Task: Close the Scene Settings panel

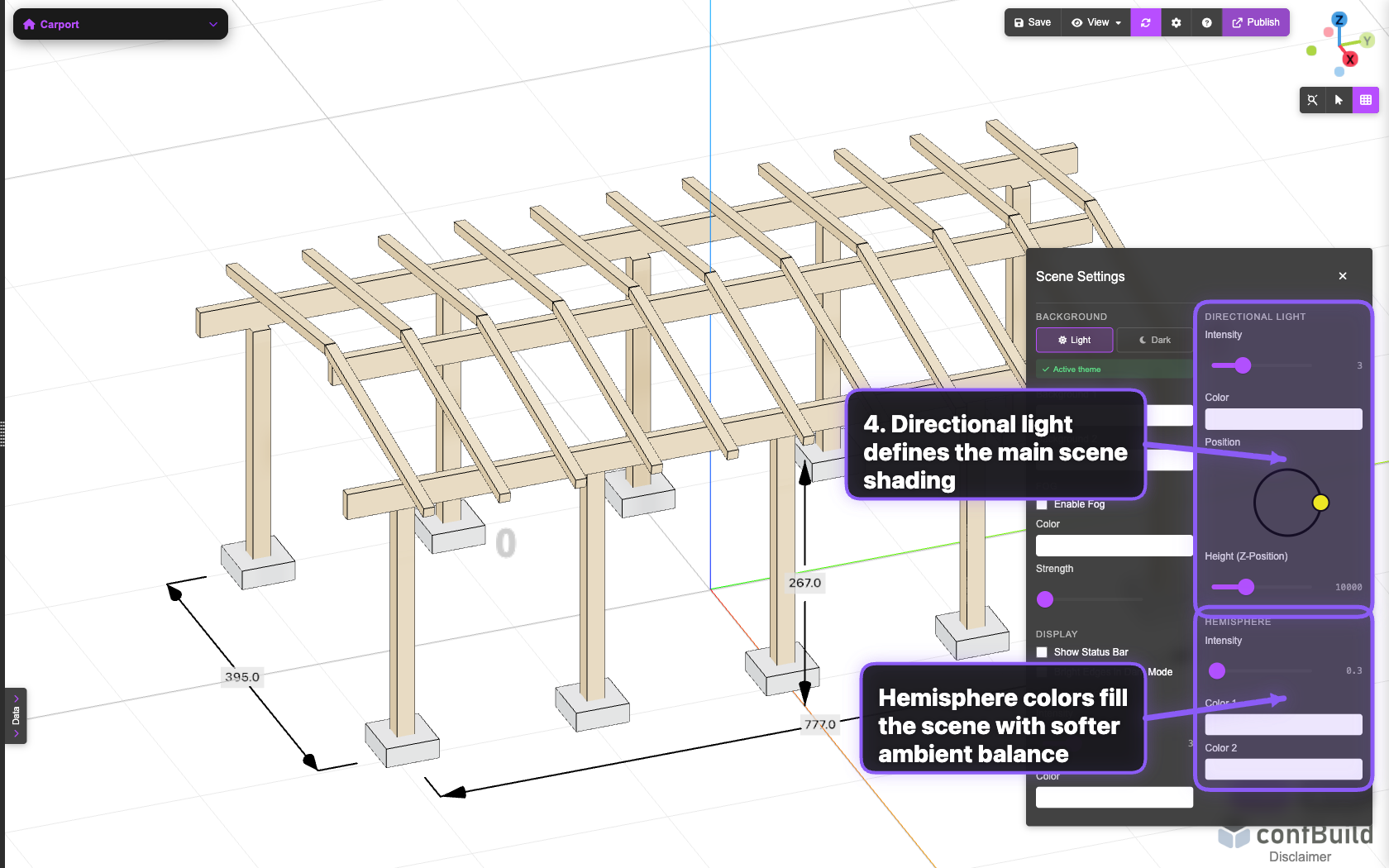Action: pos(1343,276)
